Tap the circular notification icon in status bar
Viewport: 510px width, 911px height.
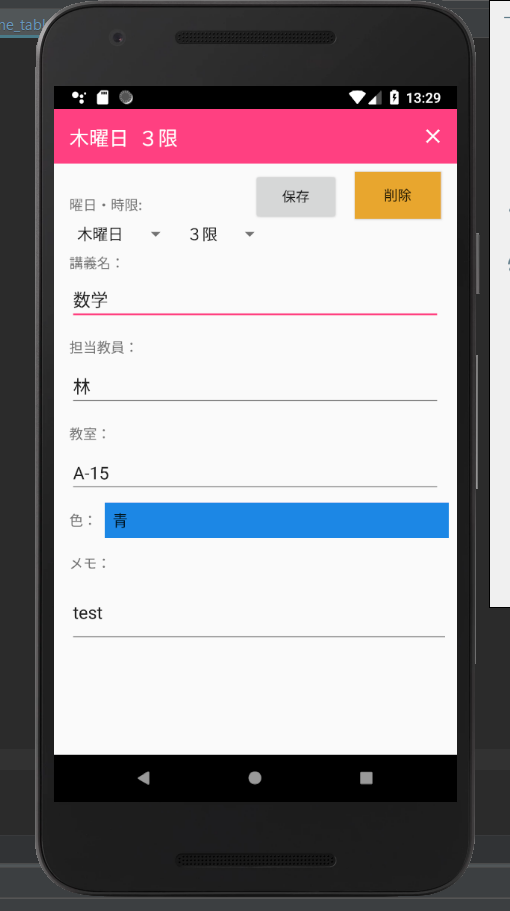point(126,97)
